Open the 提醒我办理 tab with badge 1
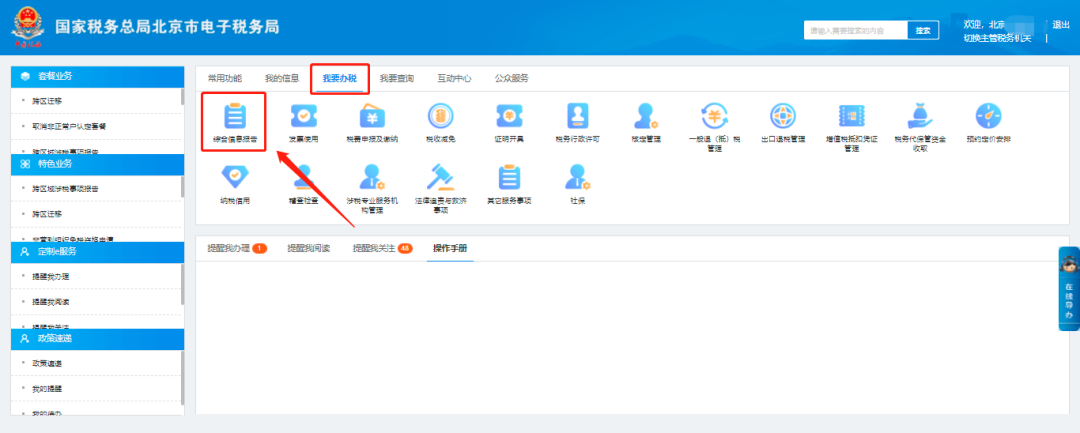Screen dimensions: 1080x433 click(x=237, y=249)
